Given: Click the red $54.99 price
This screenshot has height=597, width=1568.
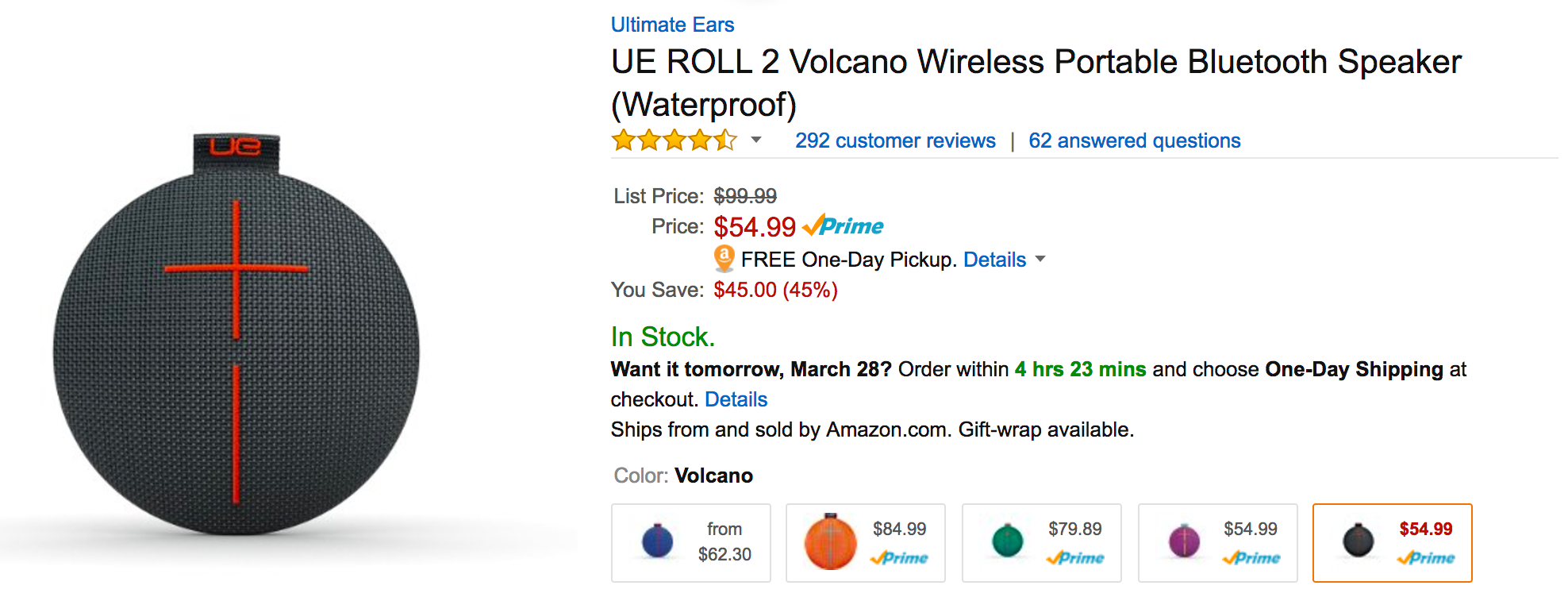Looking at the screenshot, I should click(754, 227).
